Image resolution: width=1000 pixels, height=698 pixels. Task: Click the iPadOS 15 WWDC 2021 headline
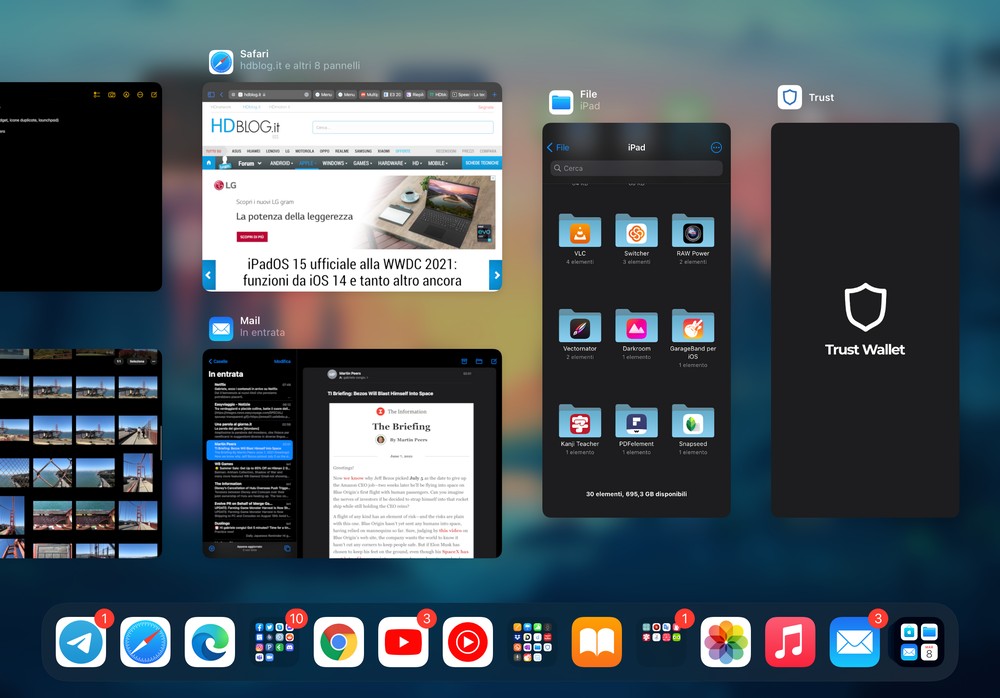(x=352, y=272)
